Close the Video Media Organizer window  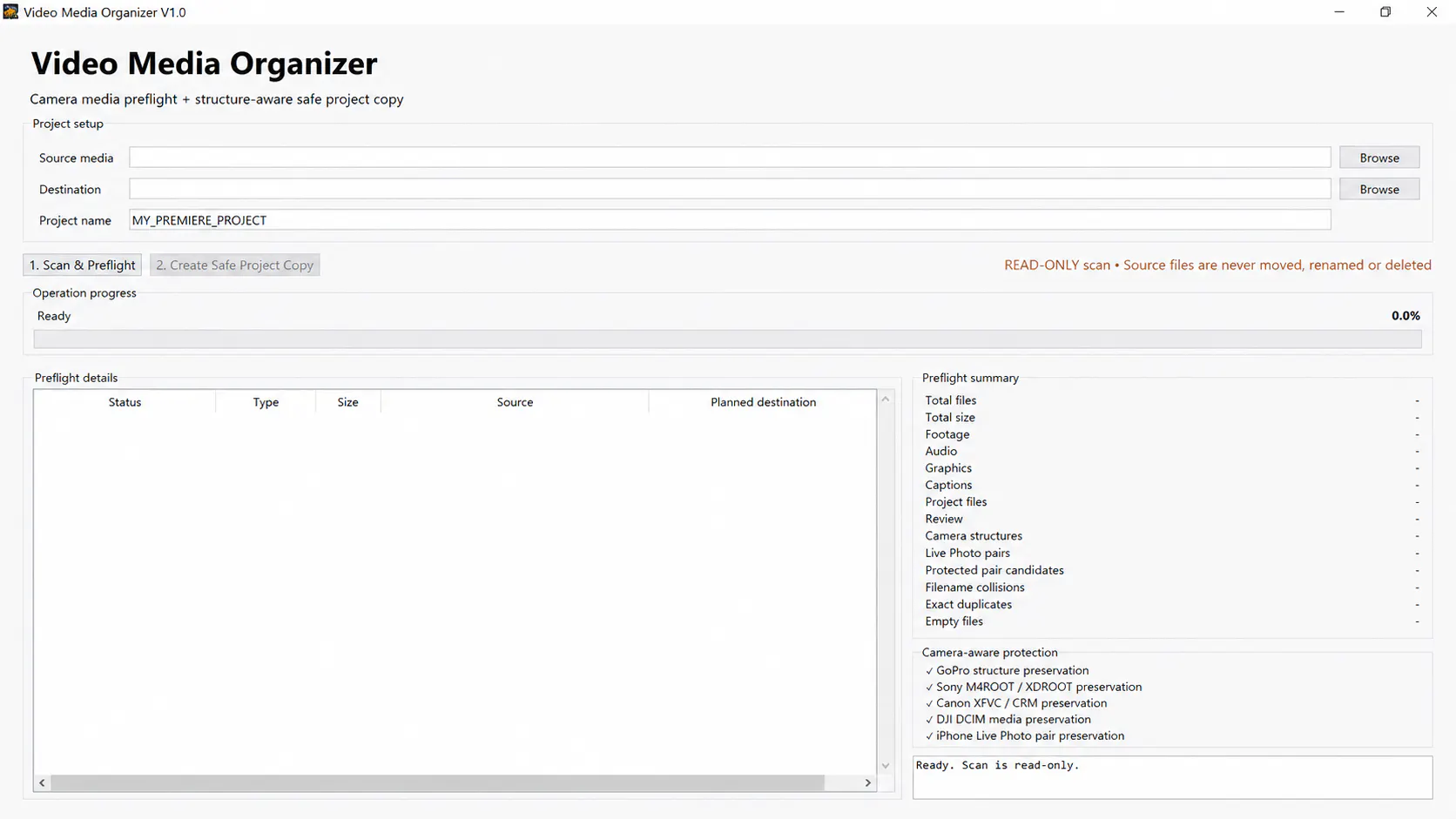(1432, 12)
